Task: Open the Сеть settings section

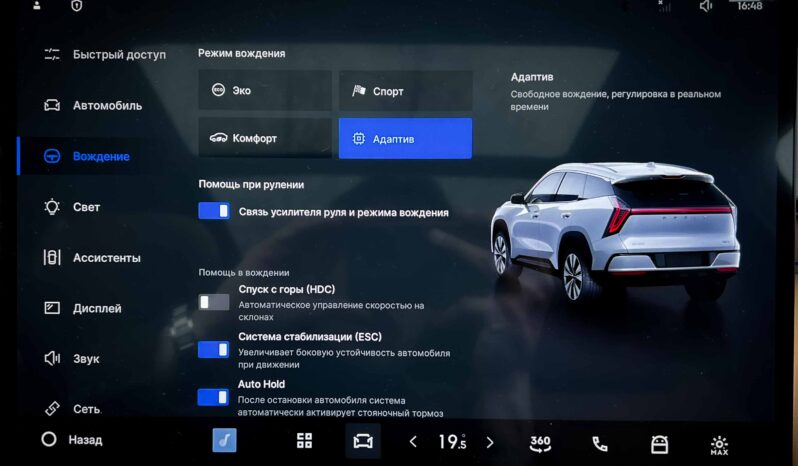Action: pos(72,409)
